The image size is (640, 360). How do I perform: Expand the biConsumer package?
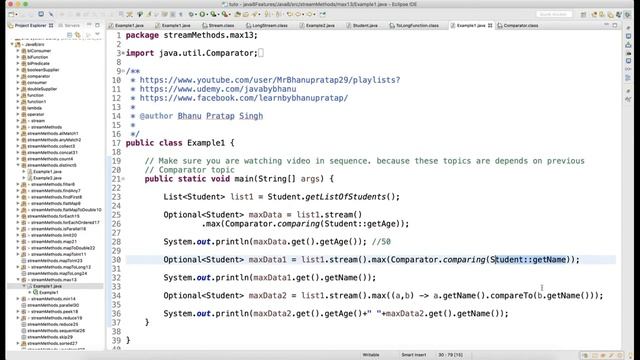point(18,51)
